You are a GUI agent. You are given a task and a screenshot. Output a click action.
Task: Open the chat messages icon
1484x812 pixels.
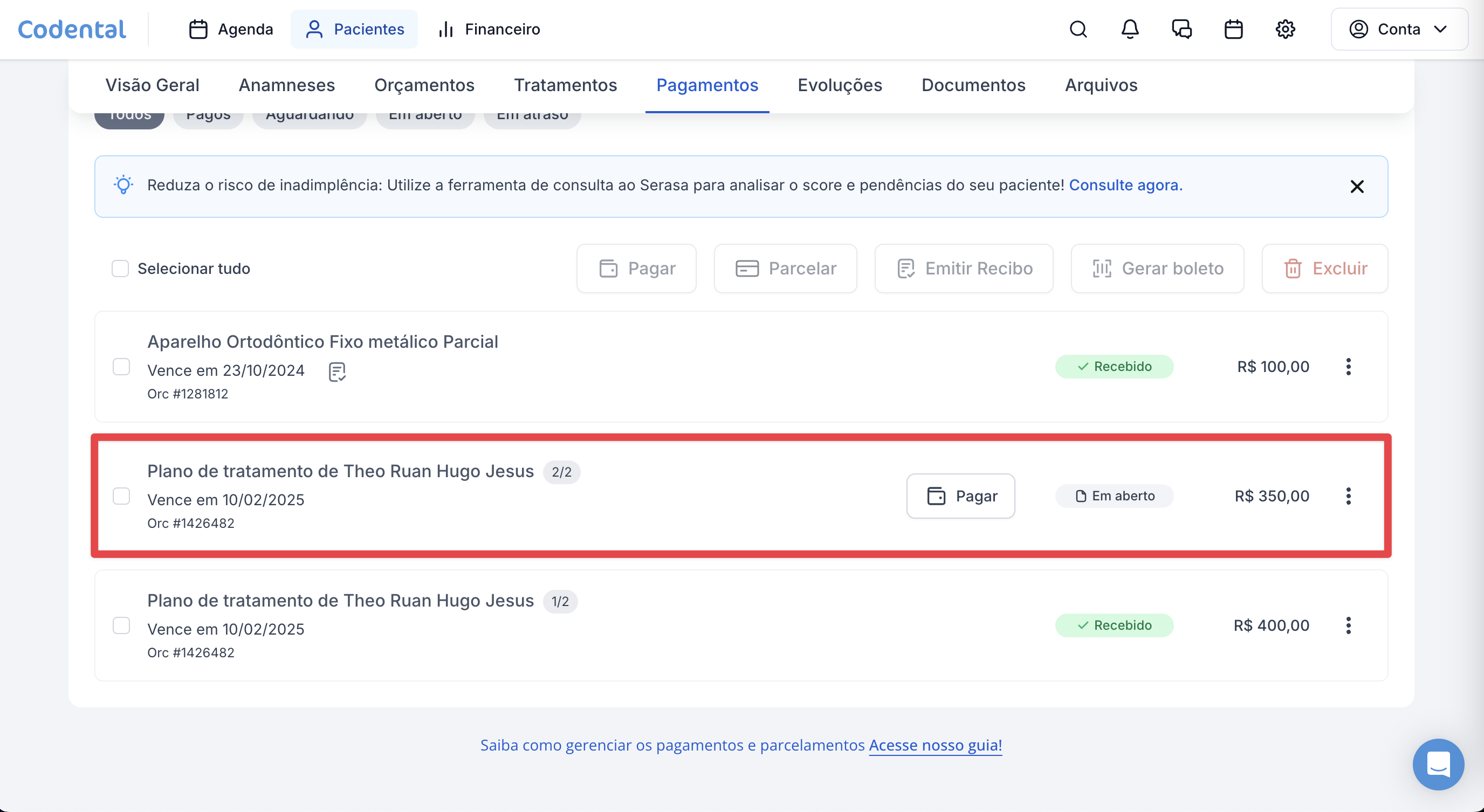1181,29
